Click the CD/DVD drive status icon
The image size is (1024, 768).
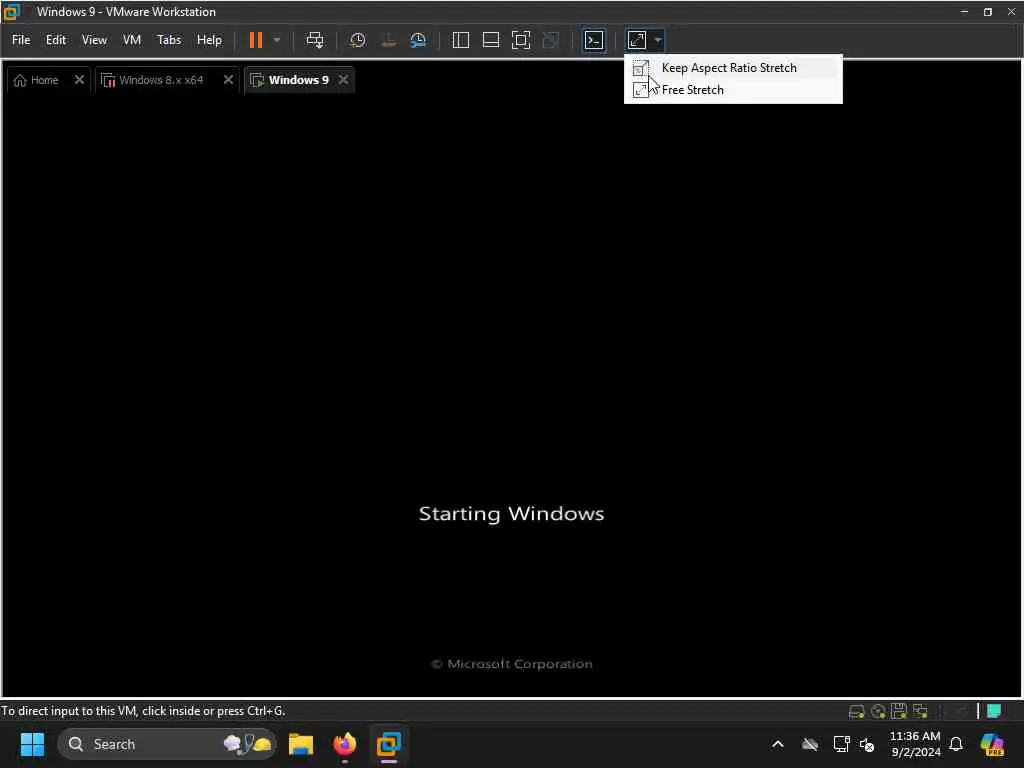click(x=878, y=711)
